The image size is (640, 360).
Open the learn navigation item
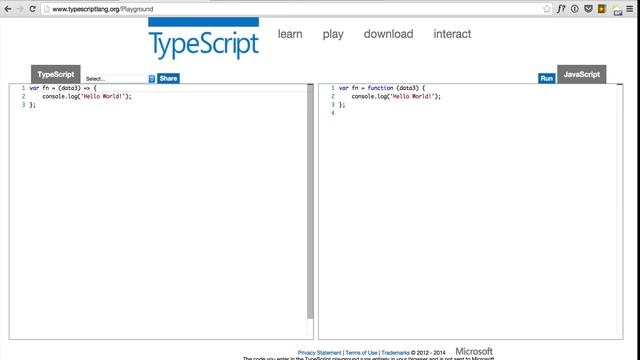point(290,34)
